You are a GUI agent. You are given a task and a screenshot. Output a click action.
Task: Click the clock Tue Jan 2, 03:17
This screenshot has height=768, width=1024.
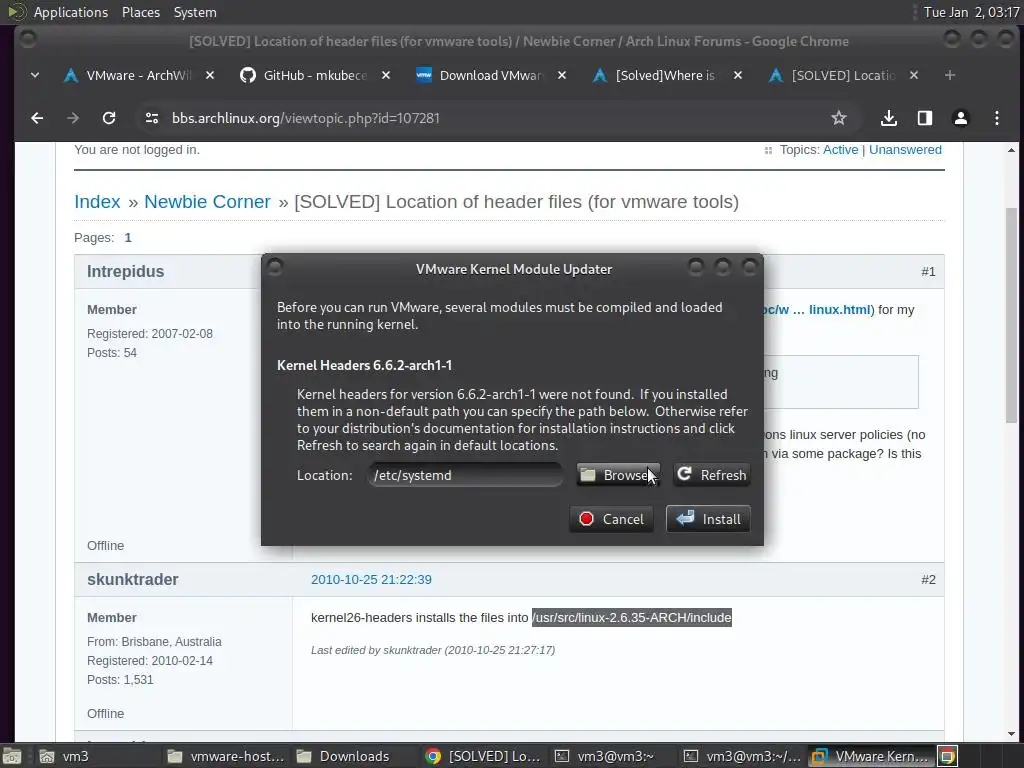click(971, 12)
